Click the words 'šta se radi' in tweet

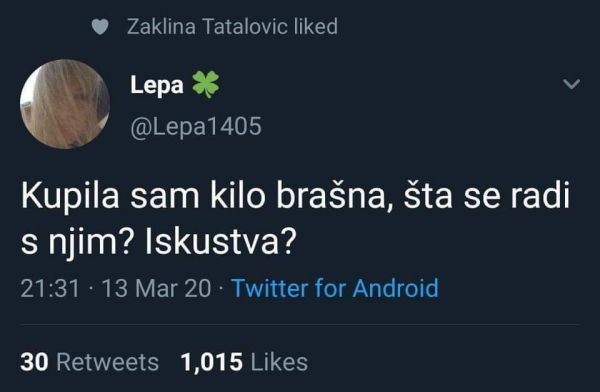[x=487, y=196]
